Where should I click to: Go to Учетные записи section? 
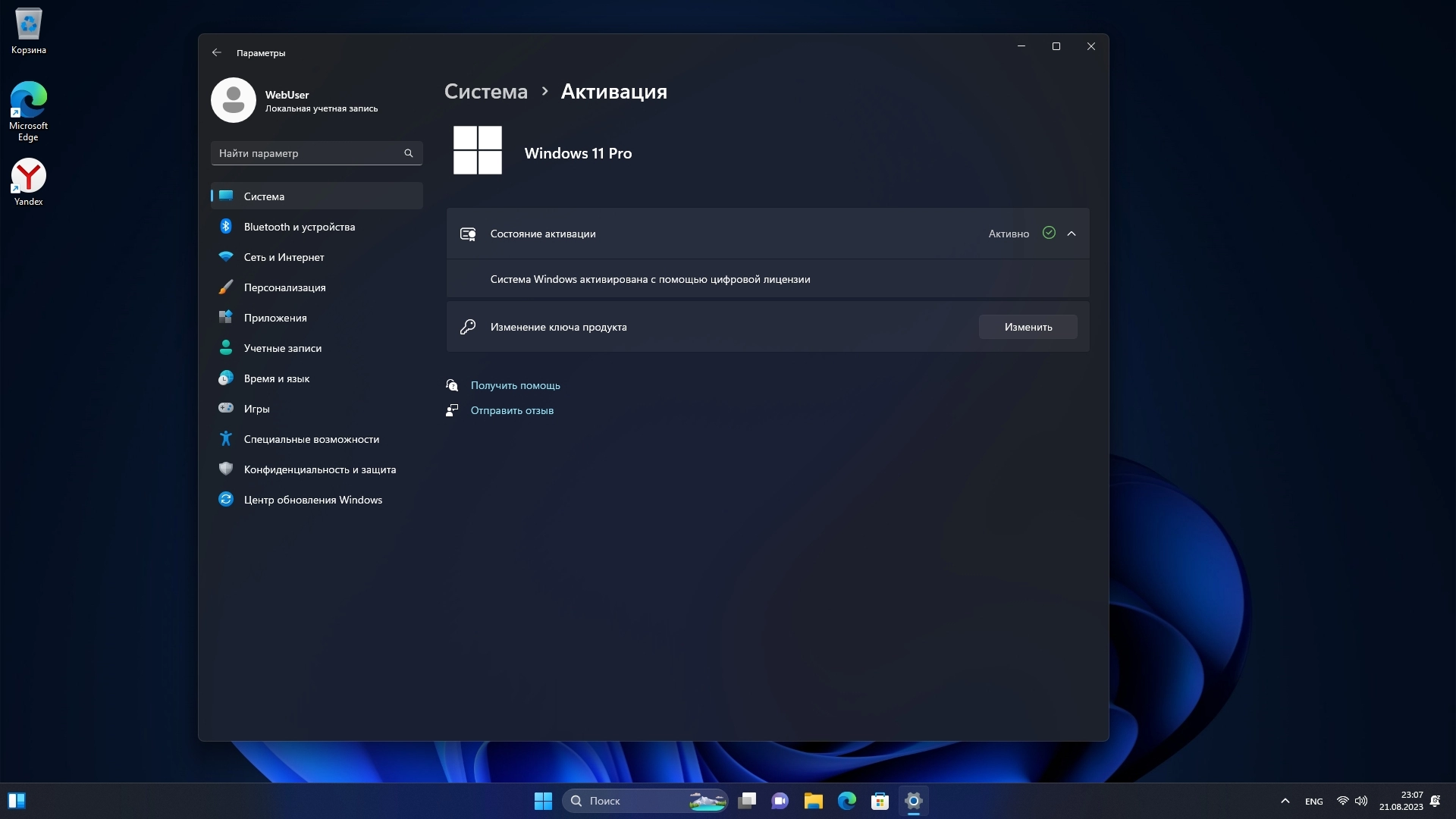282,348
